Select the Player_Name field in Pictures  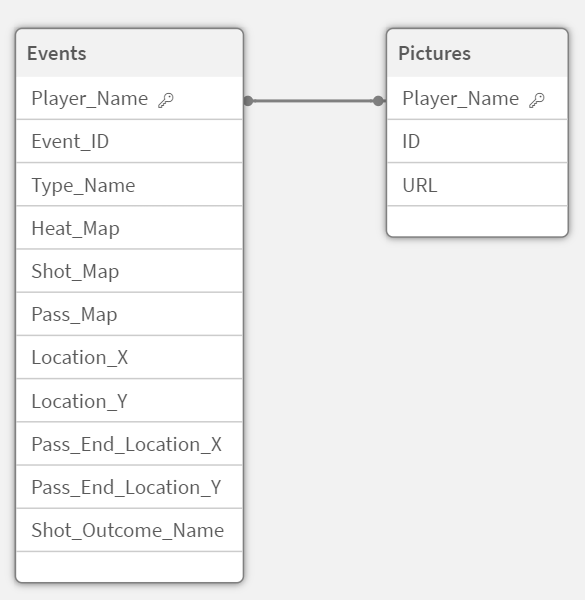click(x=477, y=99)
